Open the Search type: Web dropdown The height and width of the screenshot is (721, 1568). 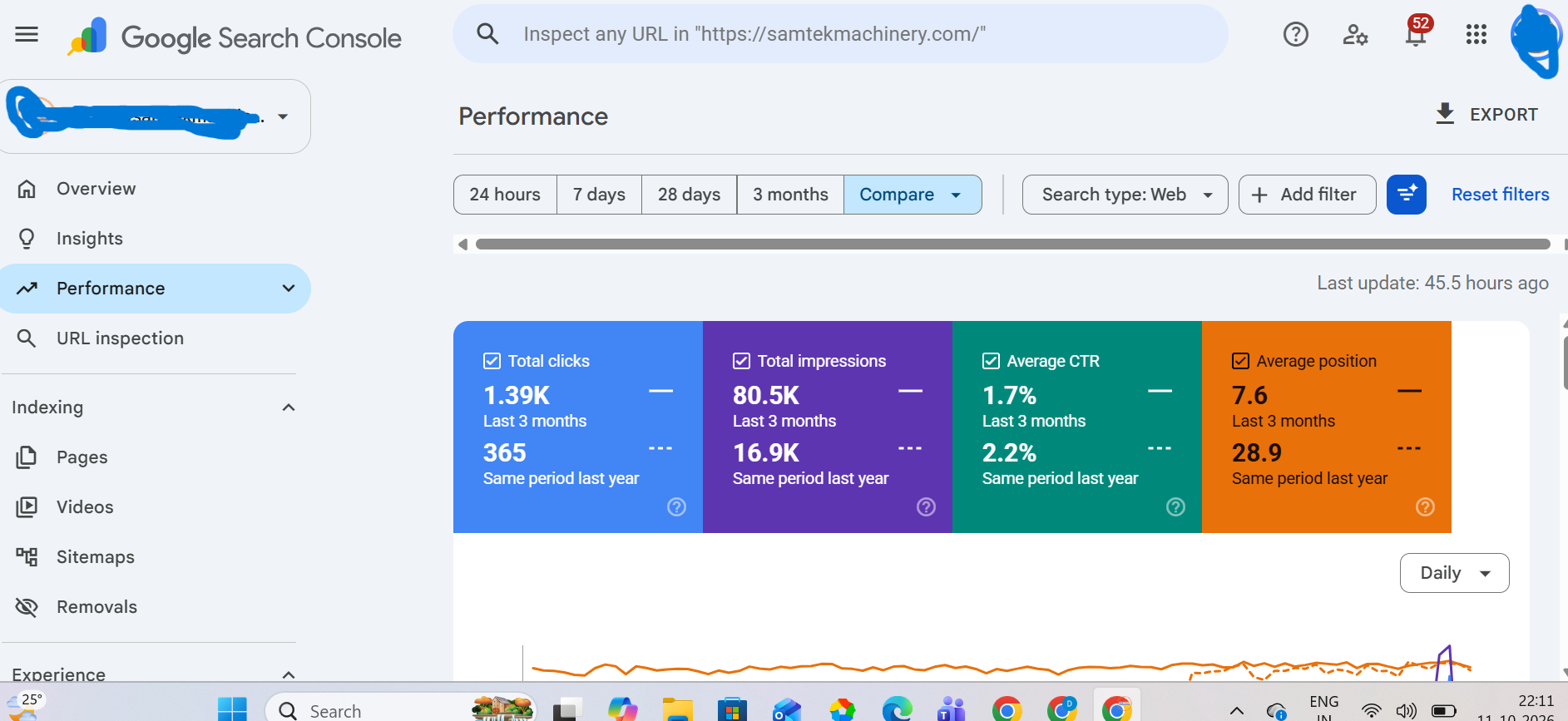click(x=1125, y=195)
